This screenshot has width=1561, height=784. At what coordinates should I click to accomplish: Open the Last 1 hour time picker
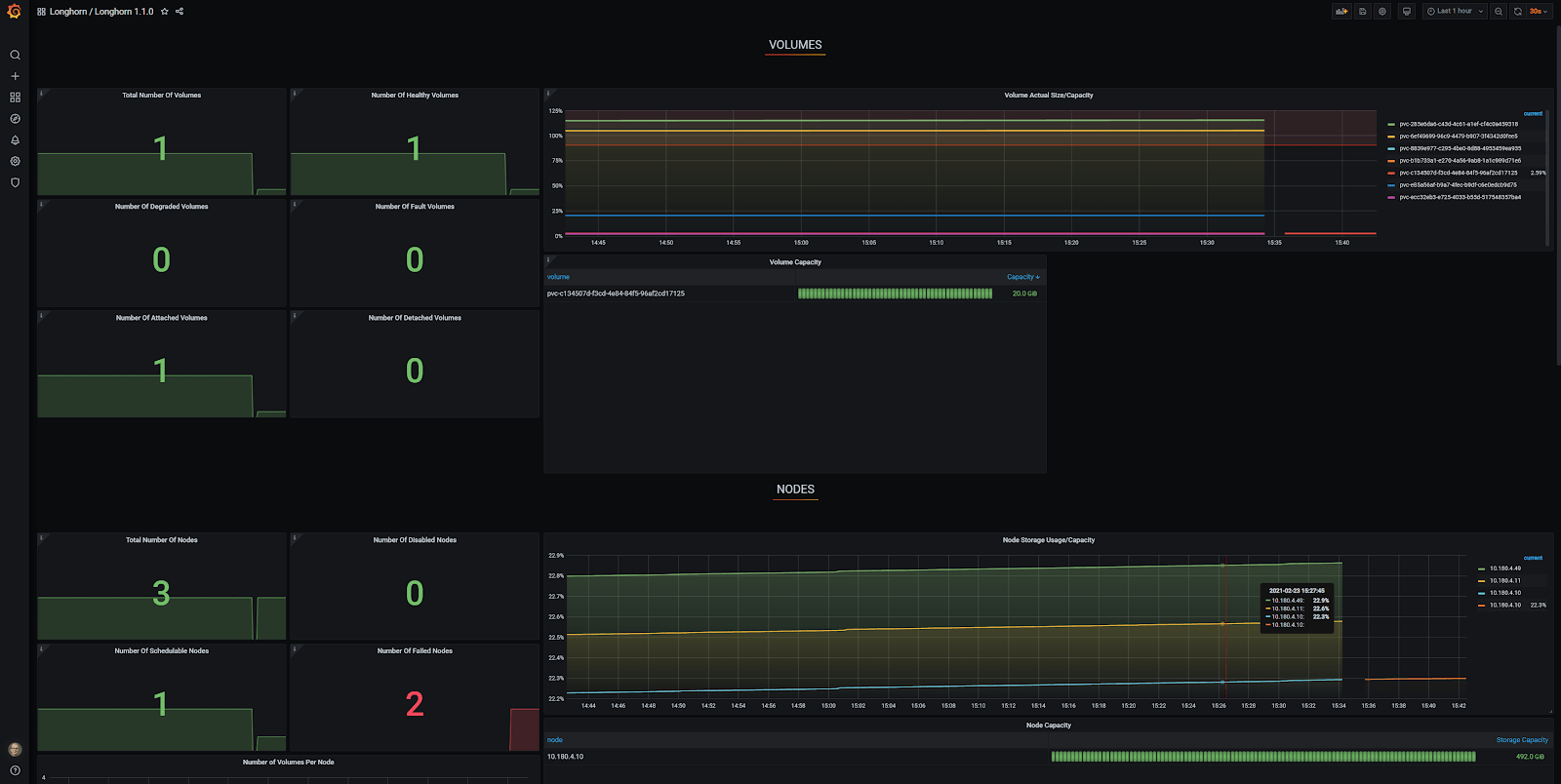pyautogui.click(x=1455, y=12)
